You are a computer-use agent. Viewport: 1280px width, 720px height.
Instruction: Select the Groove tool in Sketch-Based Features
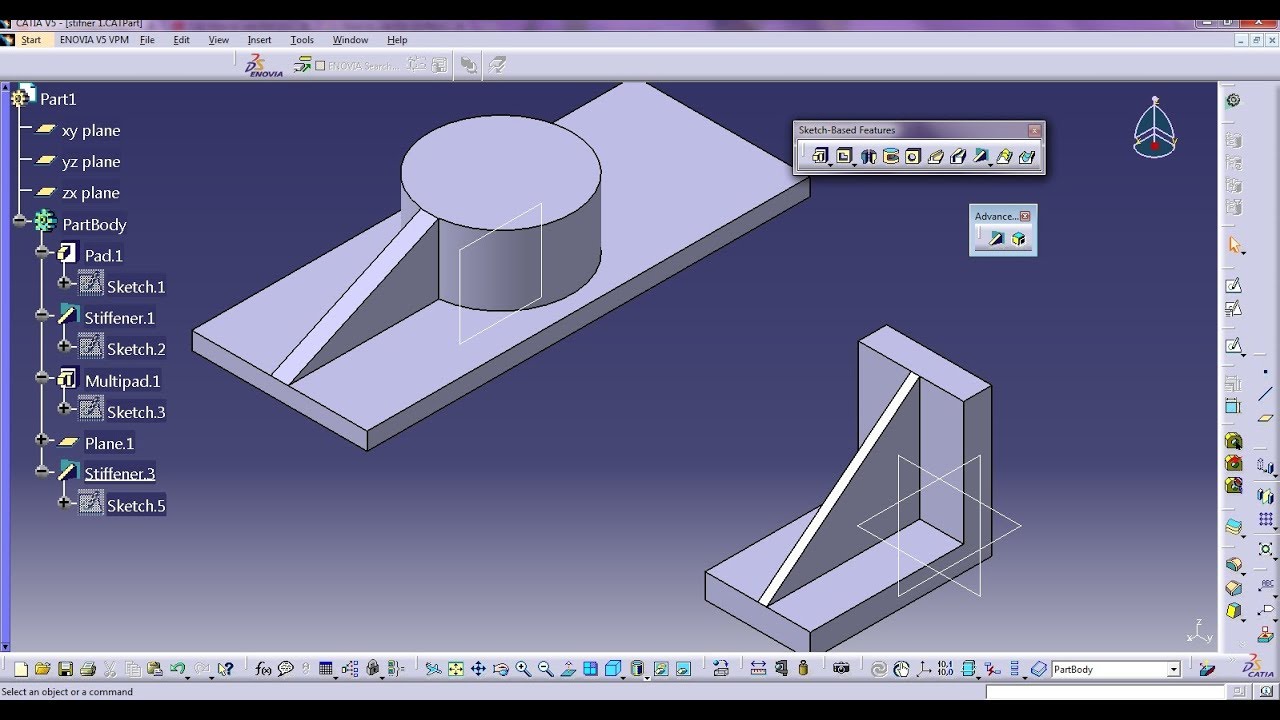coord(891,156)
